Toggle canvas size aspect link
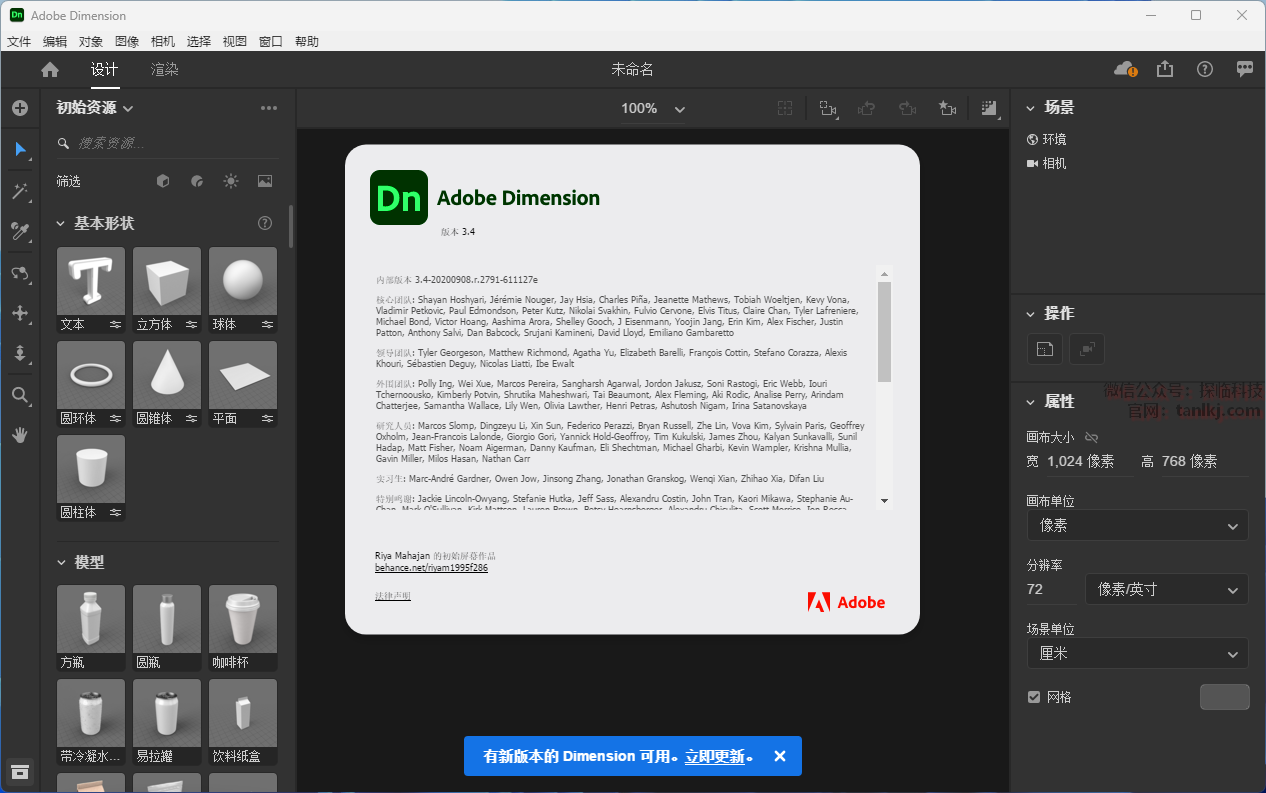Screen dimensions: 1266x793 click(x=1091, y=437)
